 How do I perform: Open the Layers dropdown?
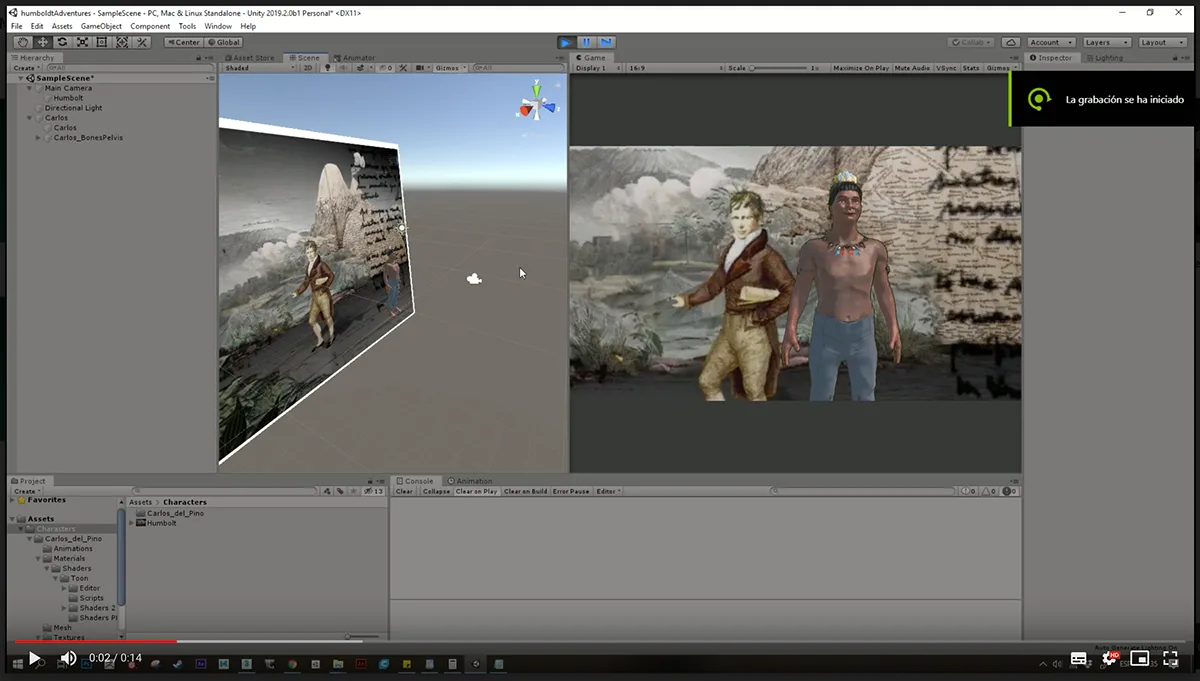(x=1106, y=42)
